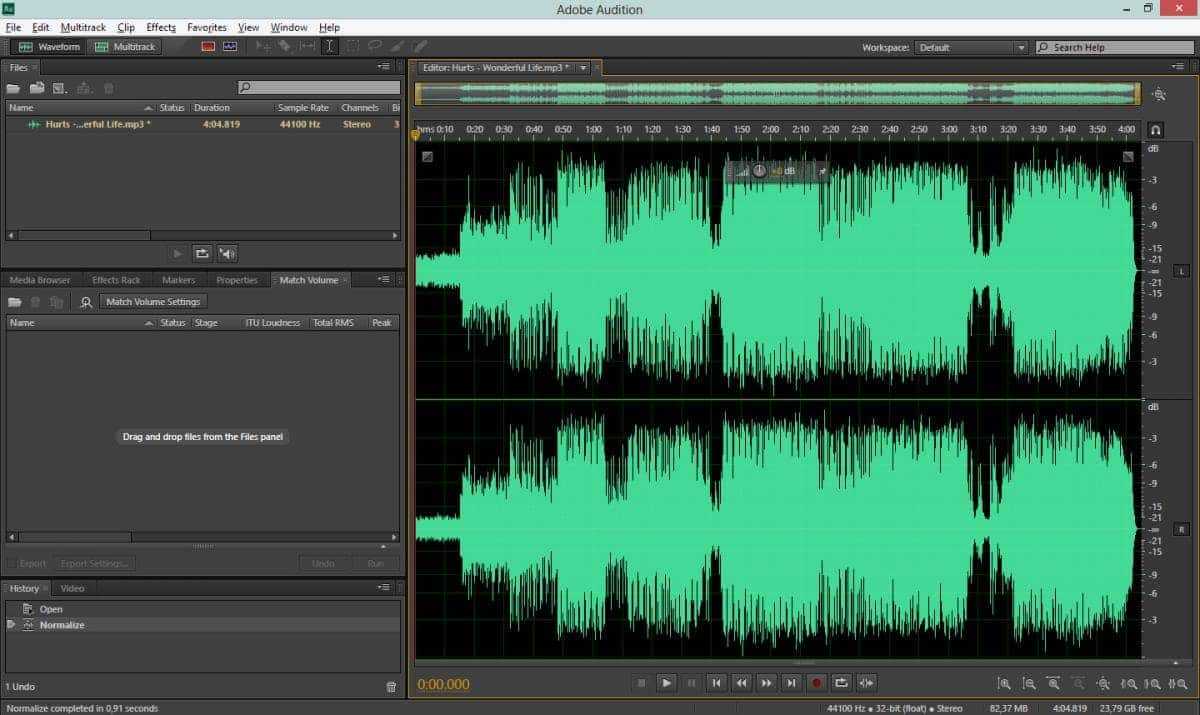Screen dimensions: 1200x715
Task: Toggle the left channel L button
Action: pos(1180,271)
